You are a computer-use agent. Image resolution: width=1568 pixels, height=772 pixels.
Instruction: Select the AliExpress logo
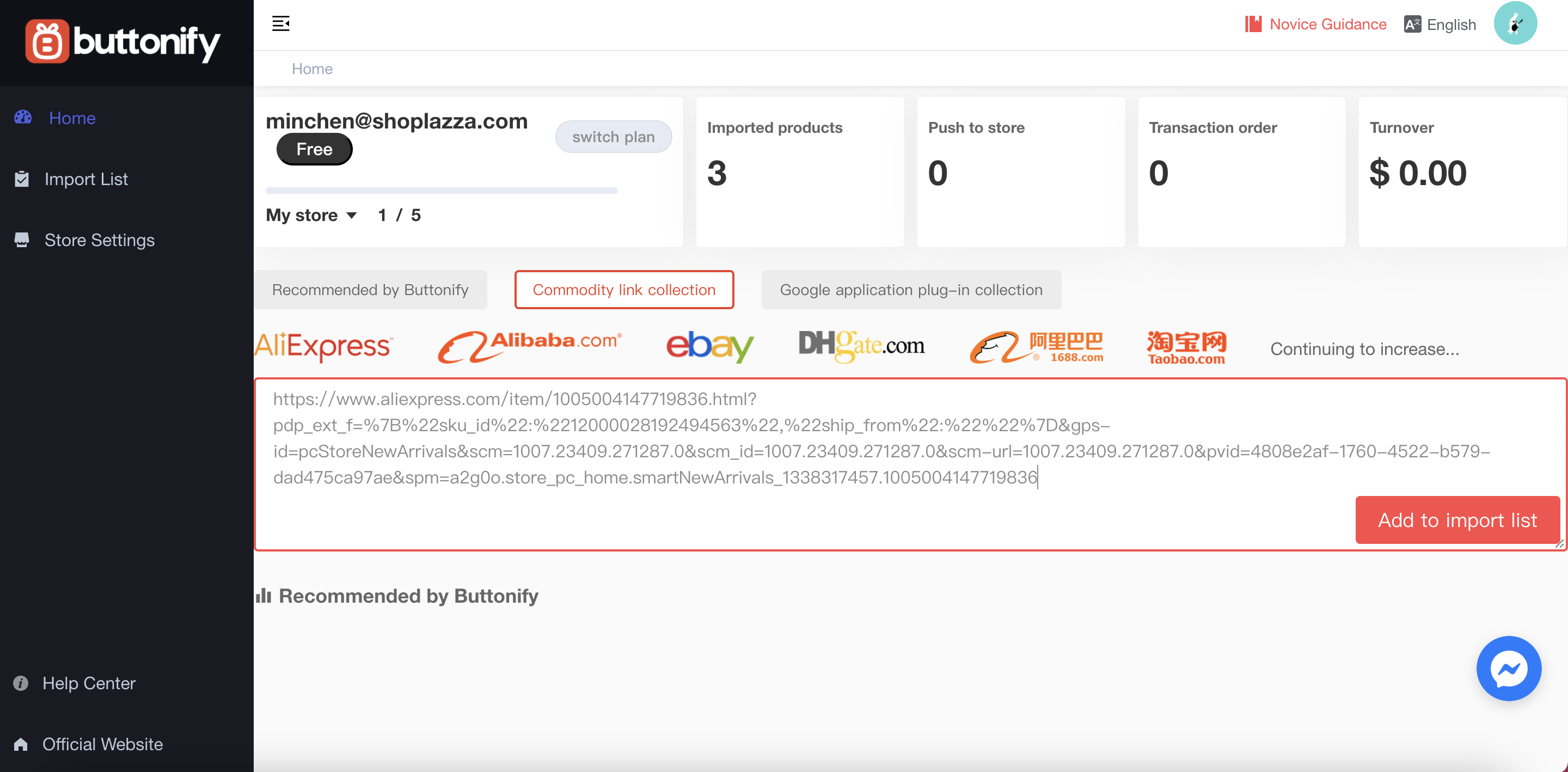[x=323, y=346]
